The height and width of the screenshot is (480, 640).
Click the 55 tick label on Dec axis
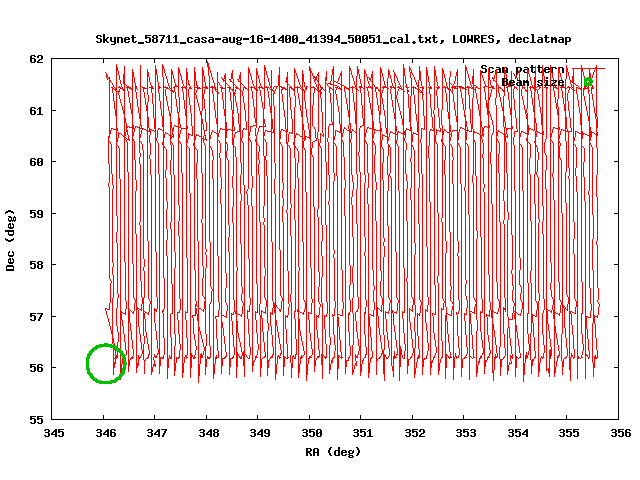click(x=36, y=420)
